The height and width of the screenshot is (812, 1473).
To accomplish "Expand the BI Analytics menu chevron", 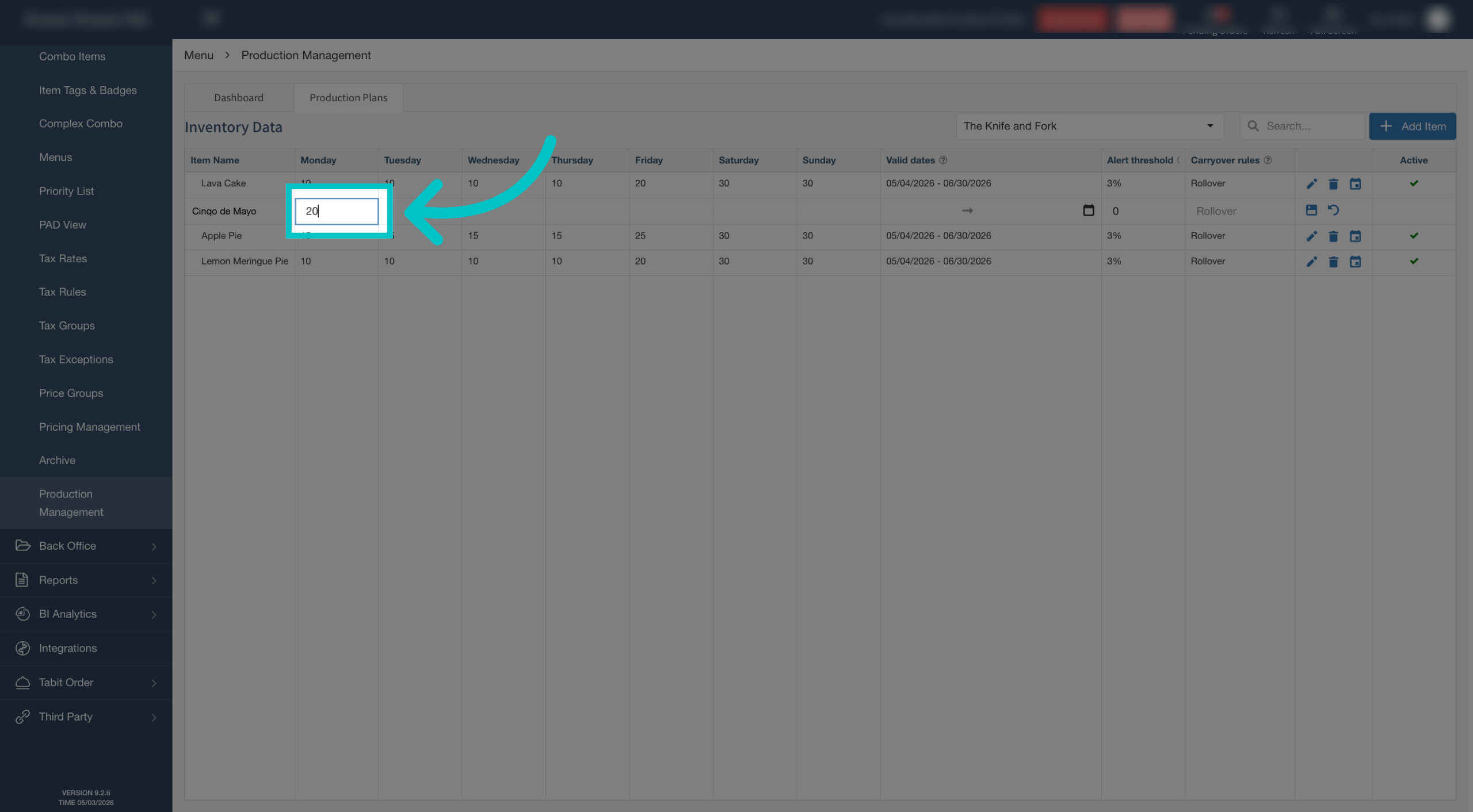I will (154, 615).
